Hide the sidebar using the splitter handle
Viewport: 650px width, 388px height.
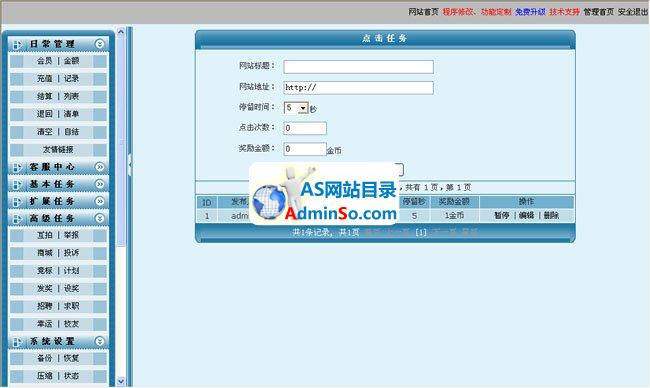130,165
